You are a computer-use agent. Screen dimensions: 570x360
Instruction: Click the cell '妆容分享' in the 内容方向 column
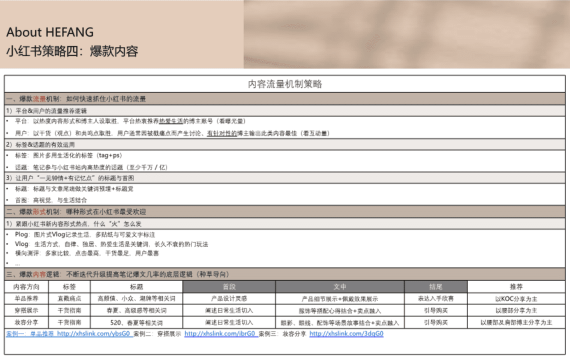tap(26, 323)
